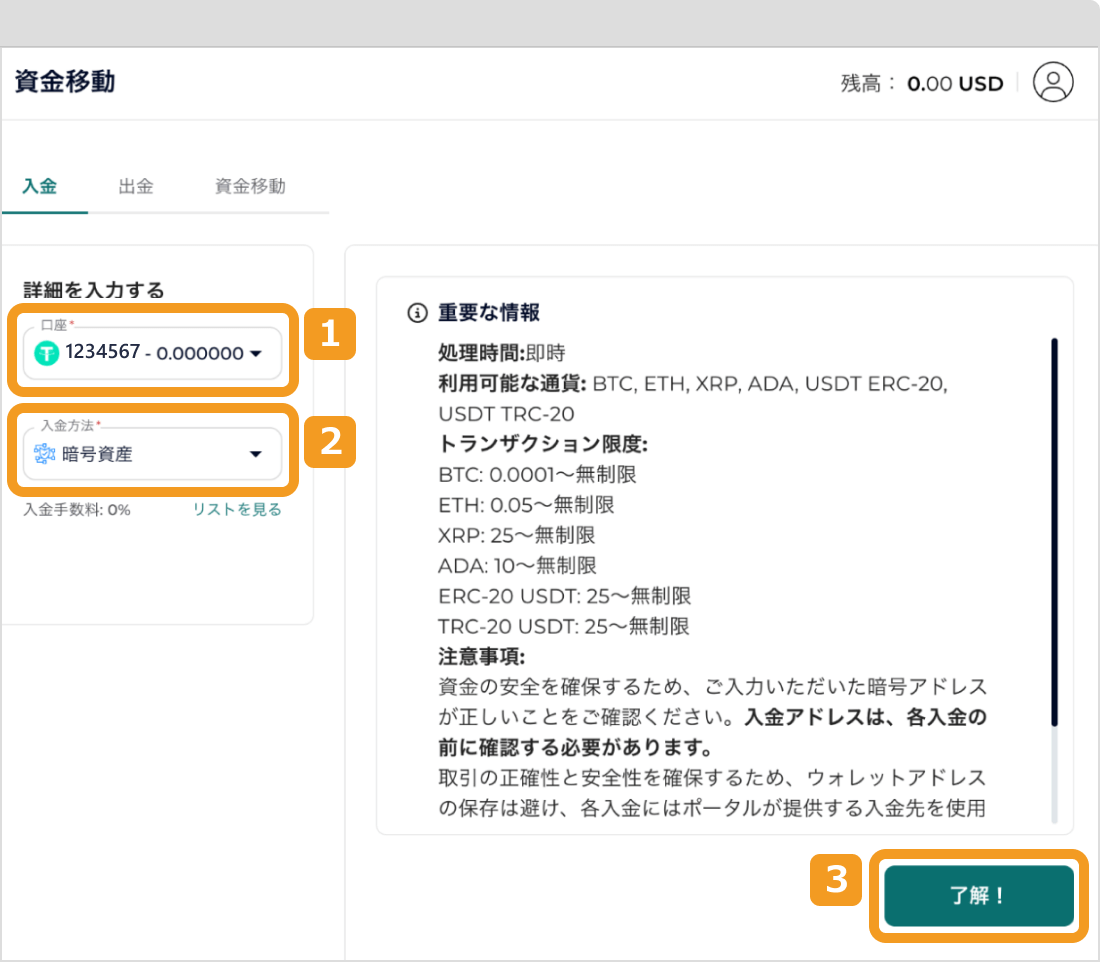The width and height of the screenshot is (1100, 962).
Task: Click the info icon next to 重要な情報
Action: pyautogui.click(x=417, y=313)
